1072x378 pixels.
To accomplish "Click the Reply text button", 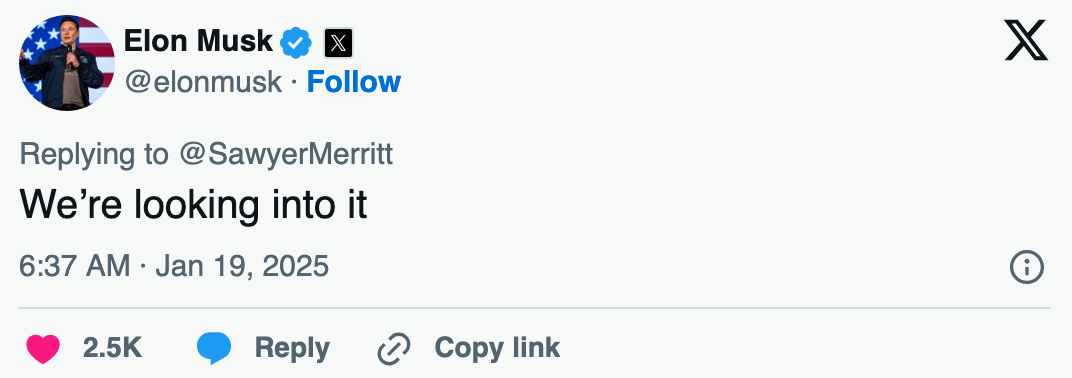I will (292, 349).
